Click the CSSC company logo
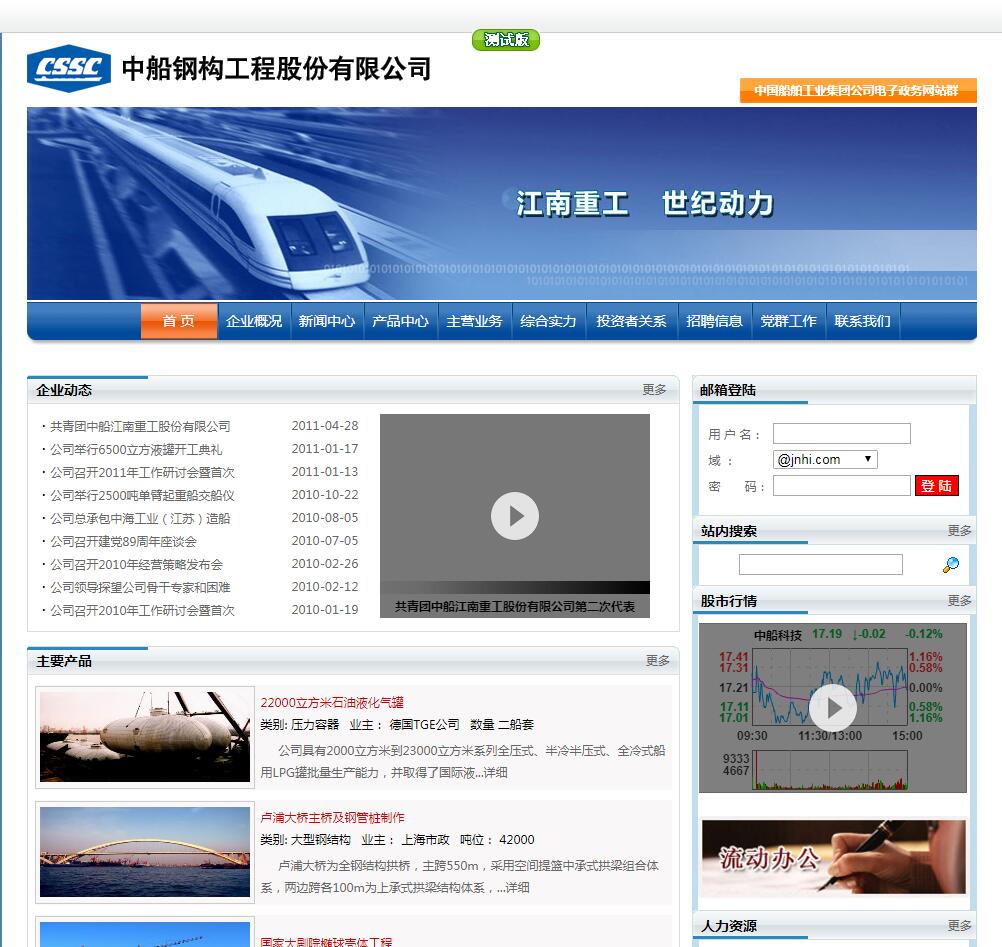This screenshot has width=1002, height=947. point(69,68)
